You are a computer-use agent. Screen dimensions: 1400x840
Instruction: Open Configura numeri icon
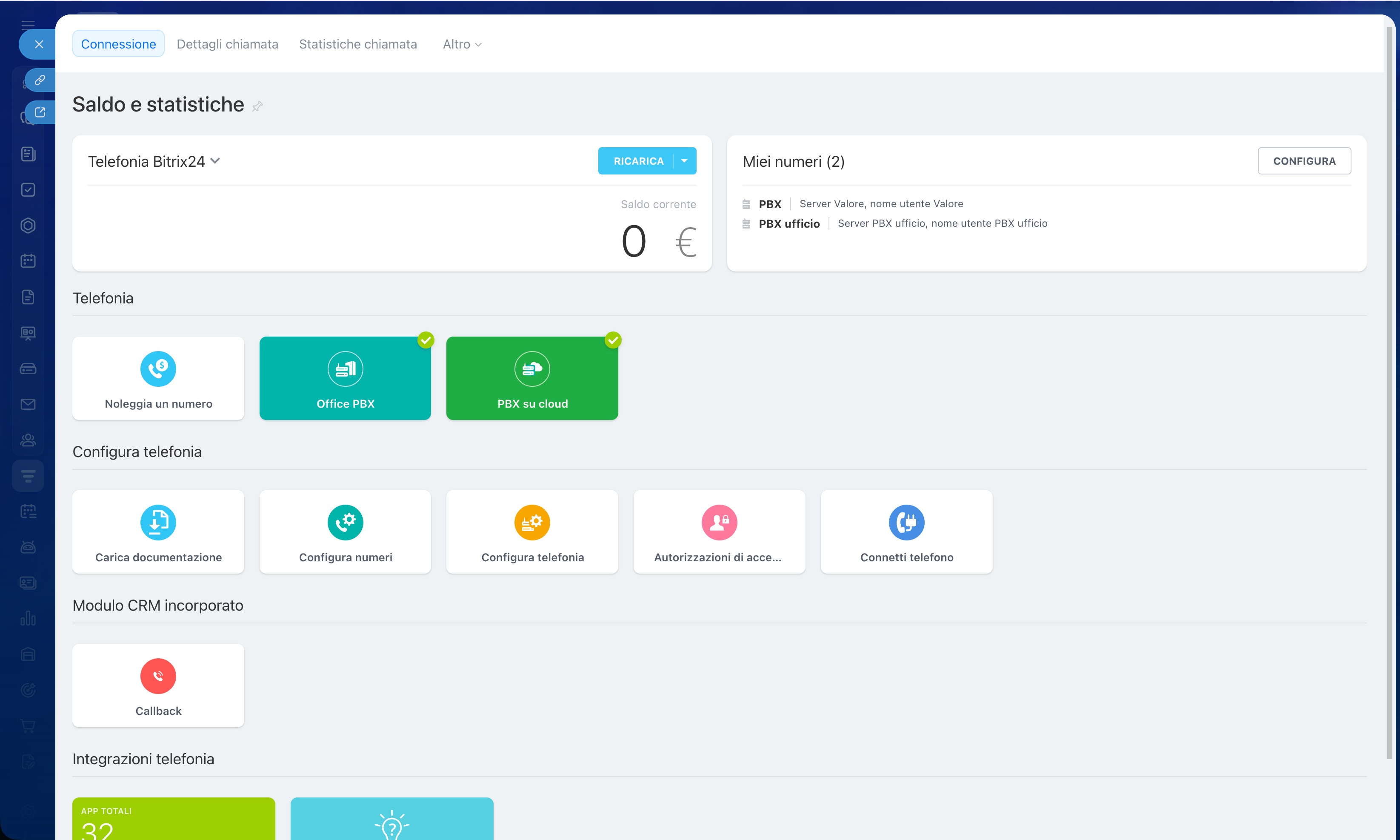click(345, 522)
